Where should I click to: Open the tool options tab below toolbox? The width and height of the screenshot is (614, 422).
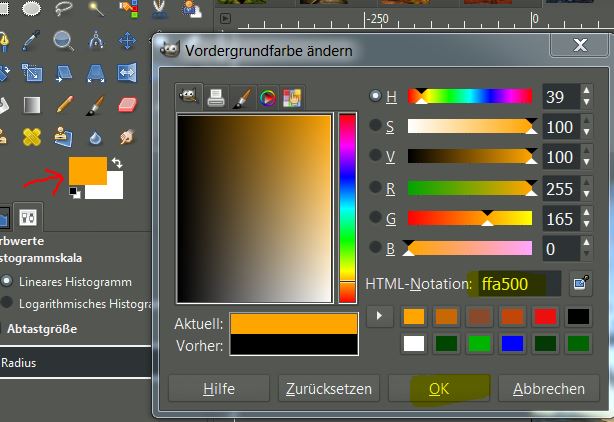(x=28, y=217)
